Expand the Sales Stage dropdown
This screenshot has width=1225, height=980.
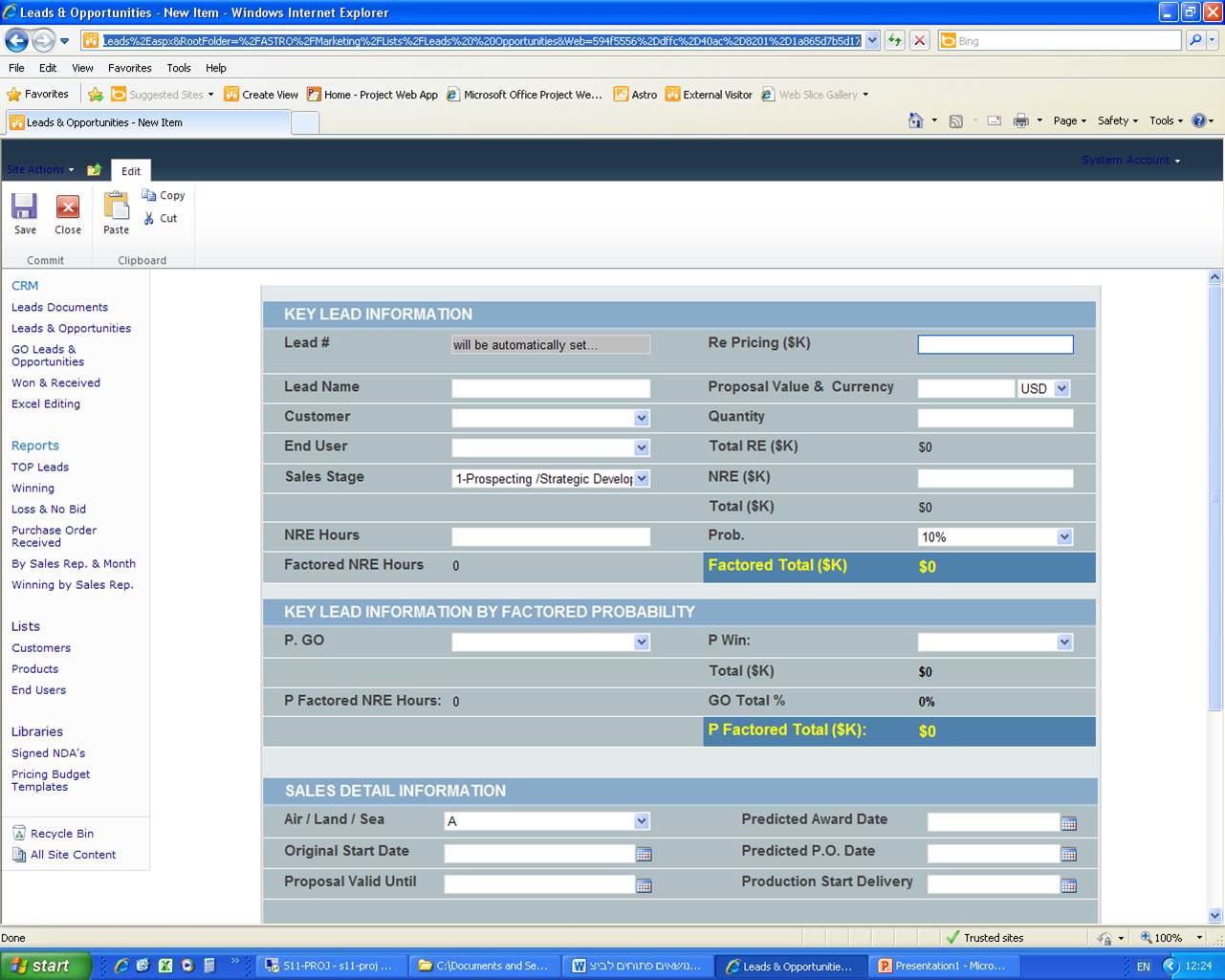point(642,478)
